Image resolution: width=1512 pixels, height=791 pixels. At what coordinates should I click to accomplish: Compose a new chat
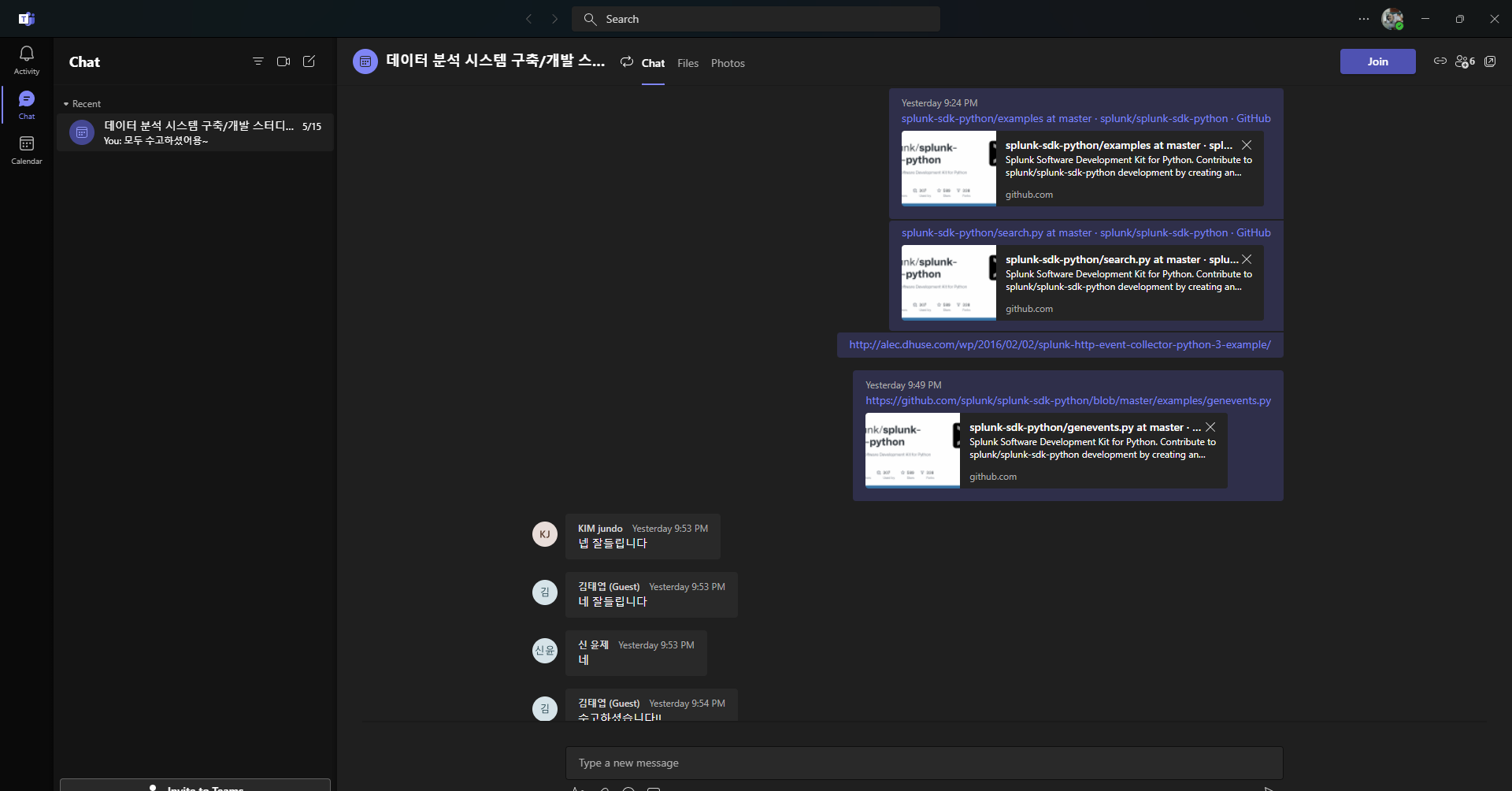(x=309, y=61)
